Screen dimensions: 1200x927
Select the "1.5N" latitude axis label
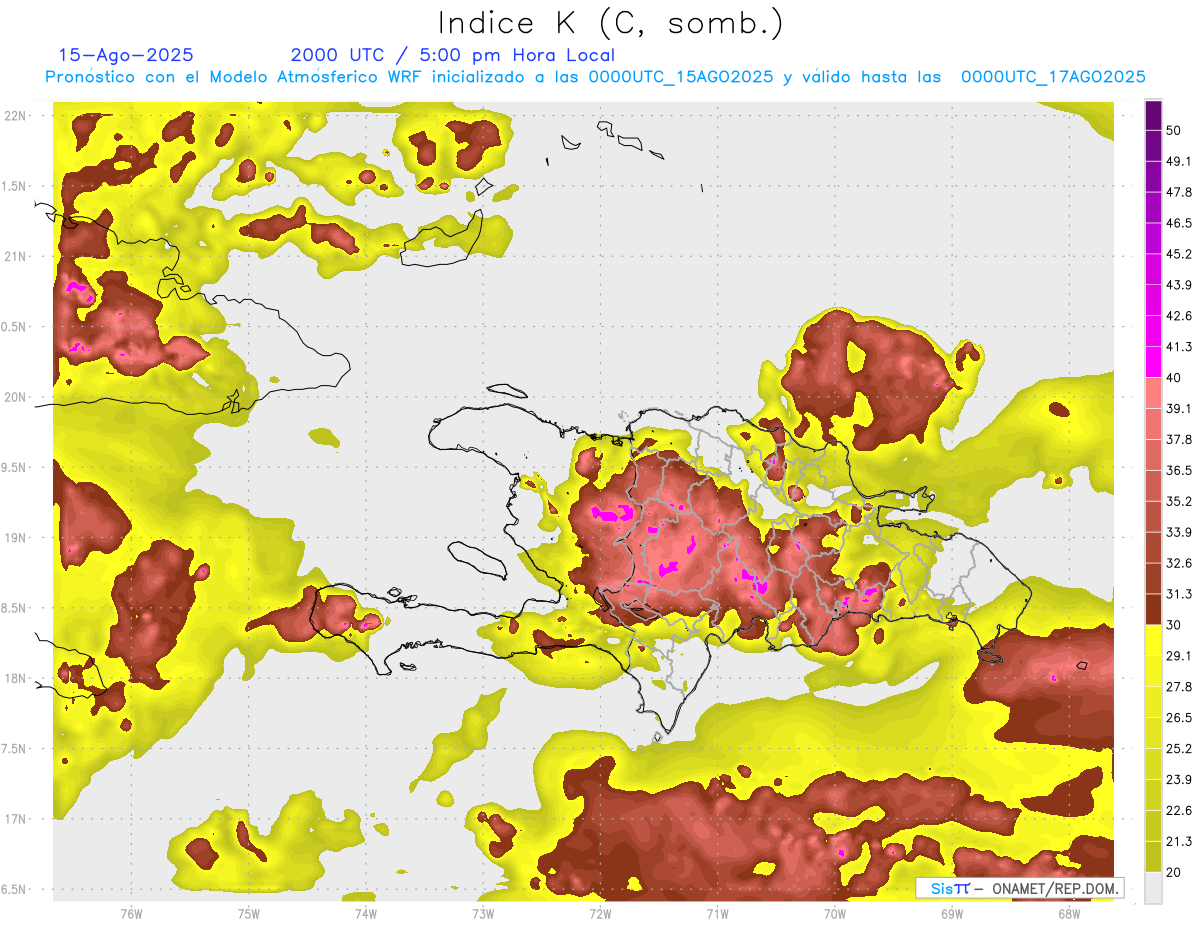pyautogui.click(x=15, y=186)
